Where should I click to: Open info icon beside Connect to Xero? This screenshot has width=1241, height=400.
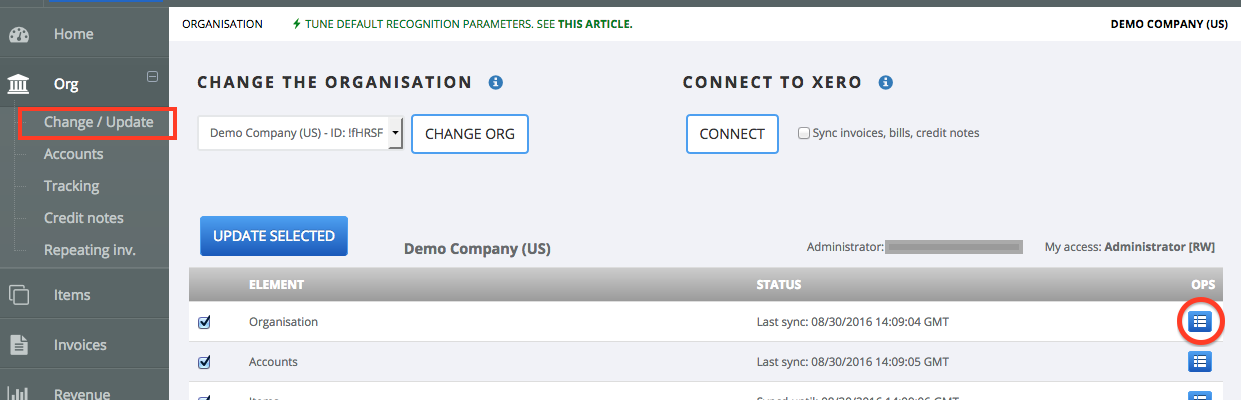885,83
